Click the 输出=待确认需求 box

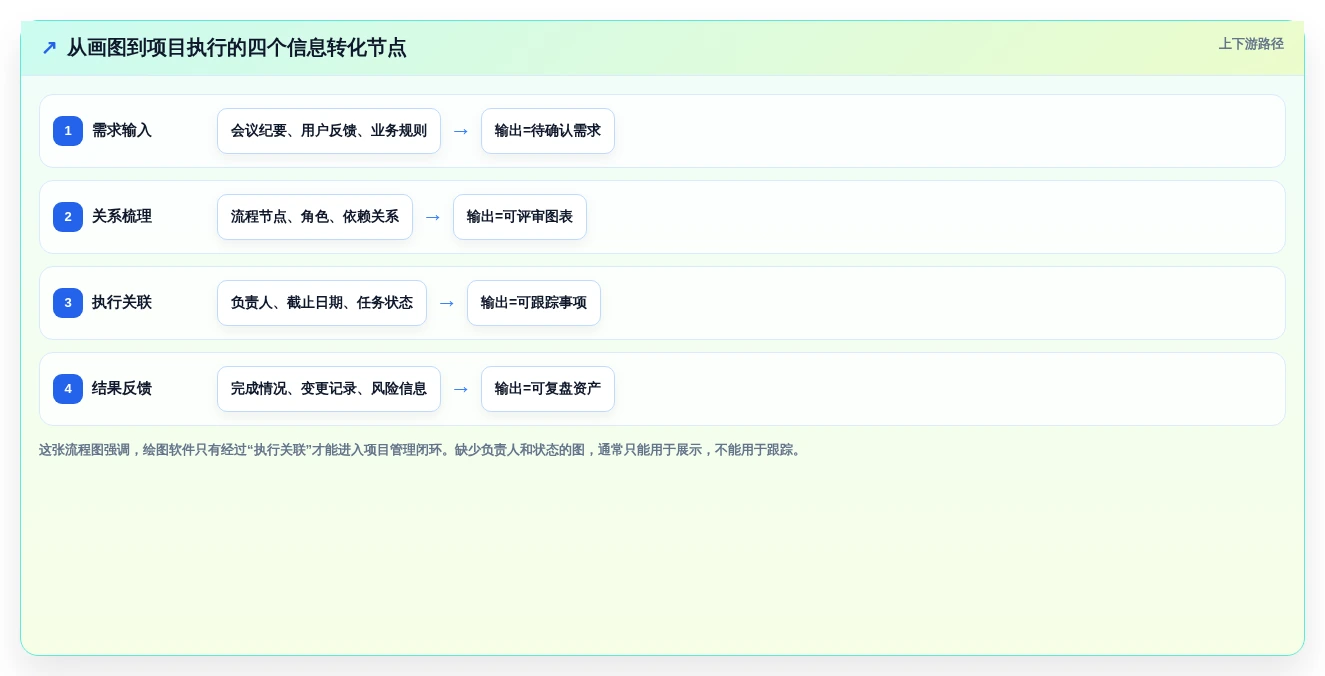click(x=548, y=131)
